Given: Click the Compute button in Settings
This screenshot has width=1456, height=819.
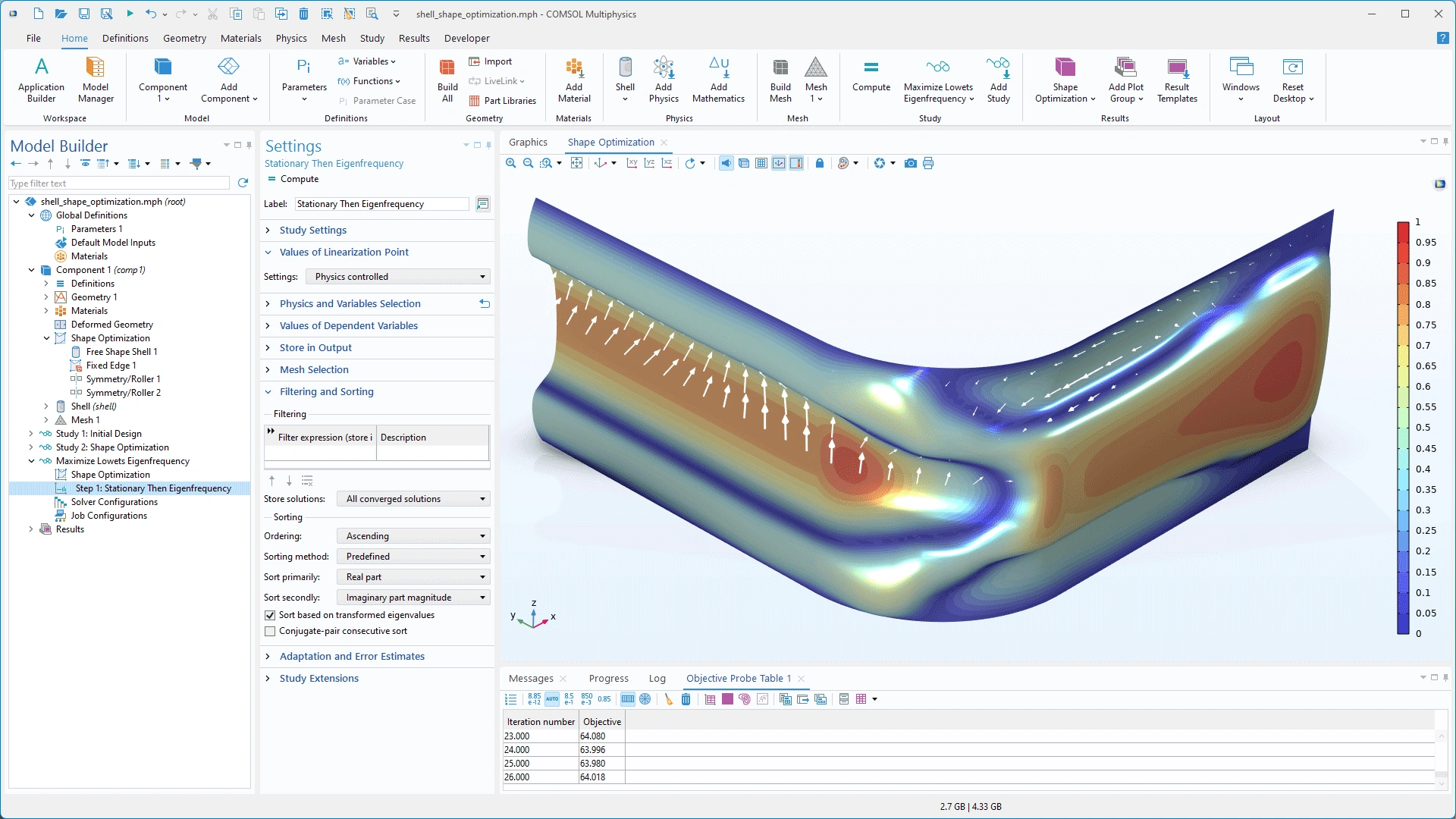Looking at the screenshot, I should [293, 179].
